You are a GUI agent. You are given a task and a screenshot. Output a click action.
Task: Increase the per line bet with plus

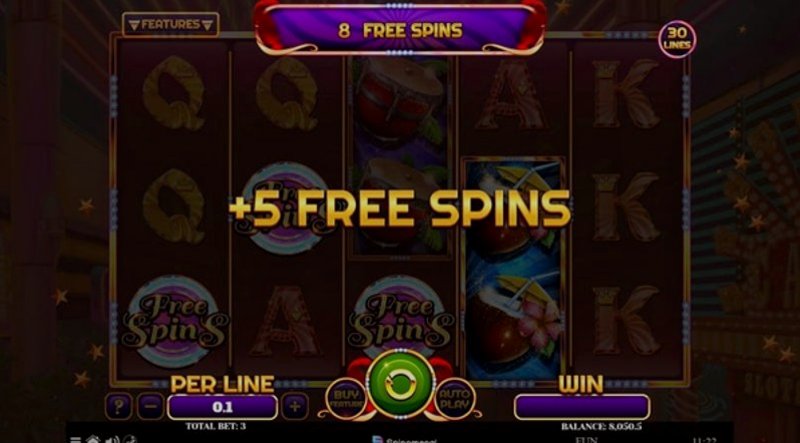coord(295,406)
